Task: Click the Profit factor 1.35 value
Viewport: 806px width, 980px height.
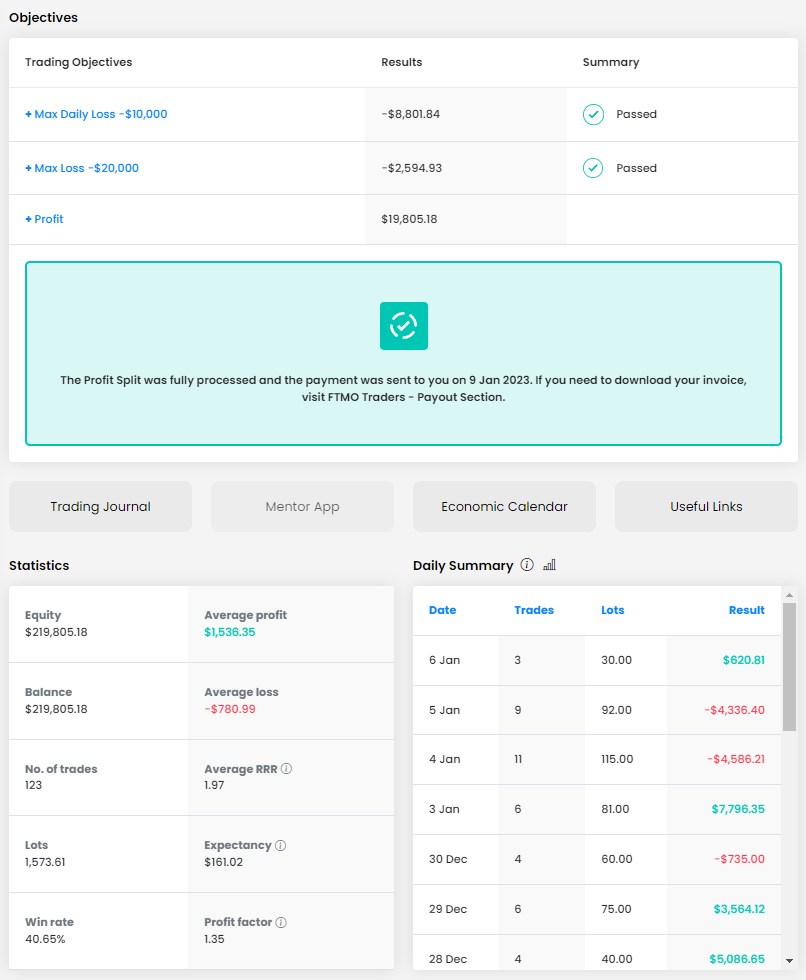Action: click(x=214, y=939)
